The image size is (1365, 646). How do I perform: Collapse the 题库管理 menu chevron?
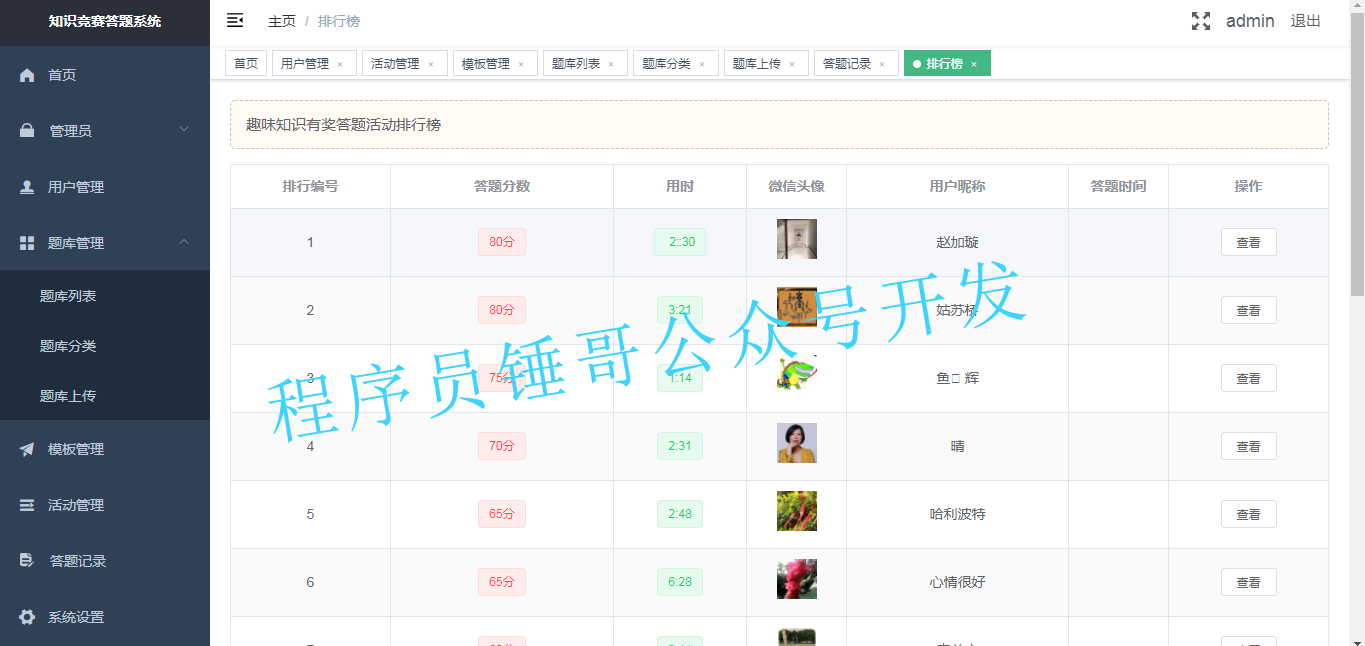click(184, 241)
